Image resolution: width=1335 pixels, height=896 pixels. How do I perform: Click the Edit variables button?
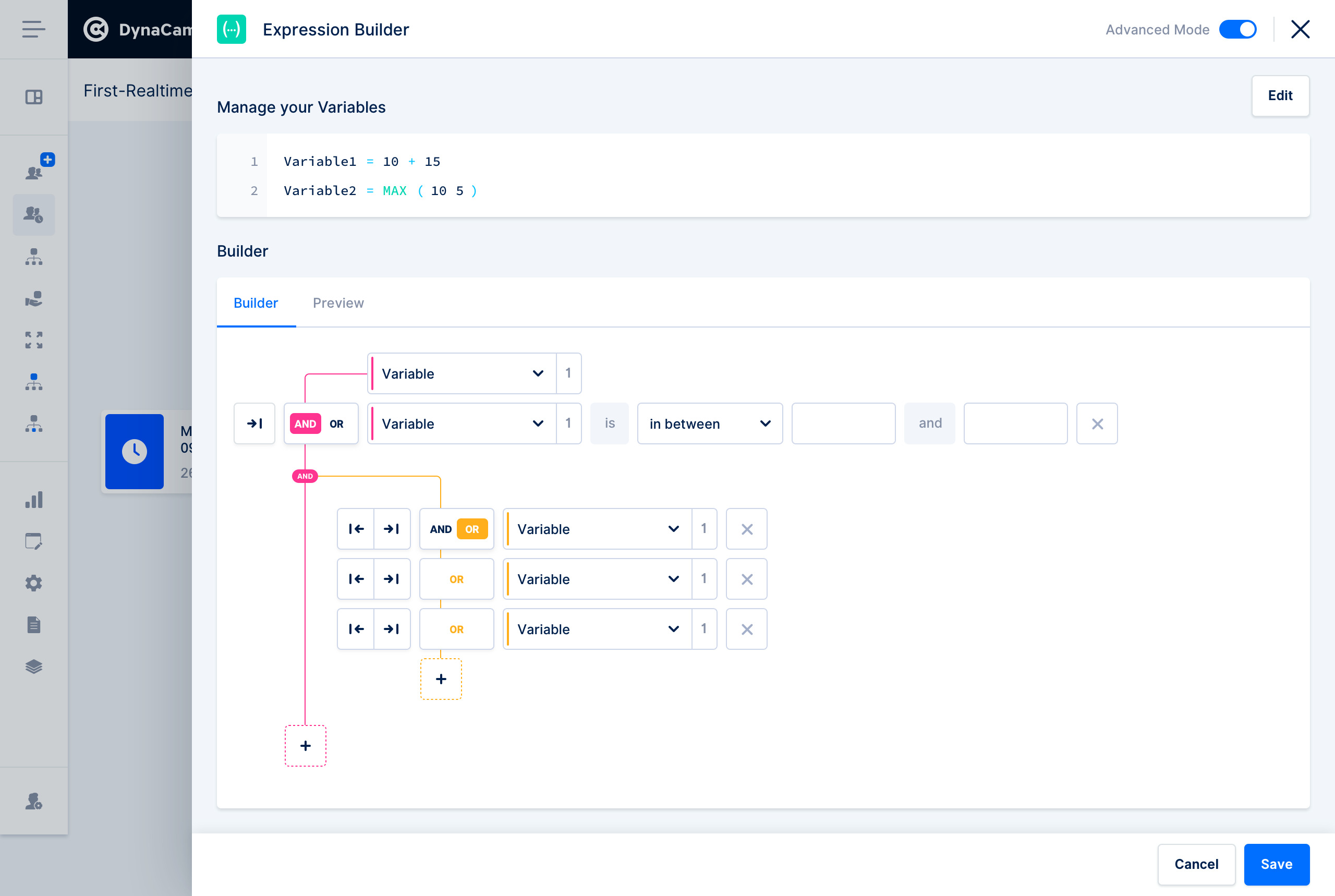(x=1280, y=96)
